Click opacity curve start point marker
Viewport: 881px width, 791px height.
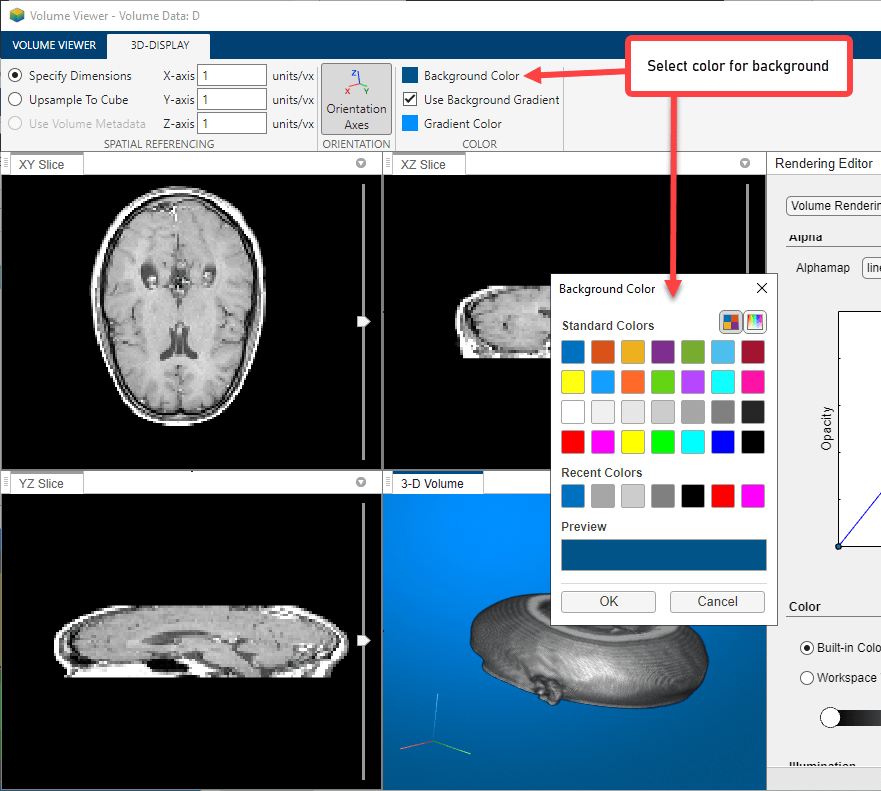coord(838,546)
